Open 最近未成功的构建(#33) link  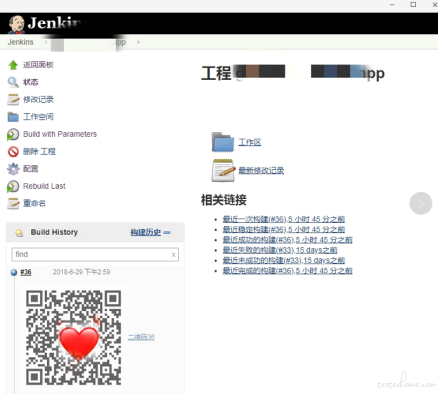pyautogui.click(x=284, y=260)
